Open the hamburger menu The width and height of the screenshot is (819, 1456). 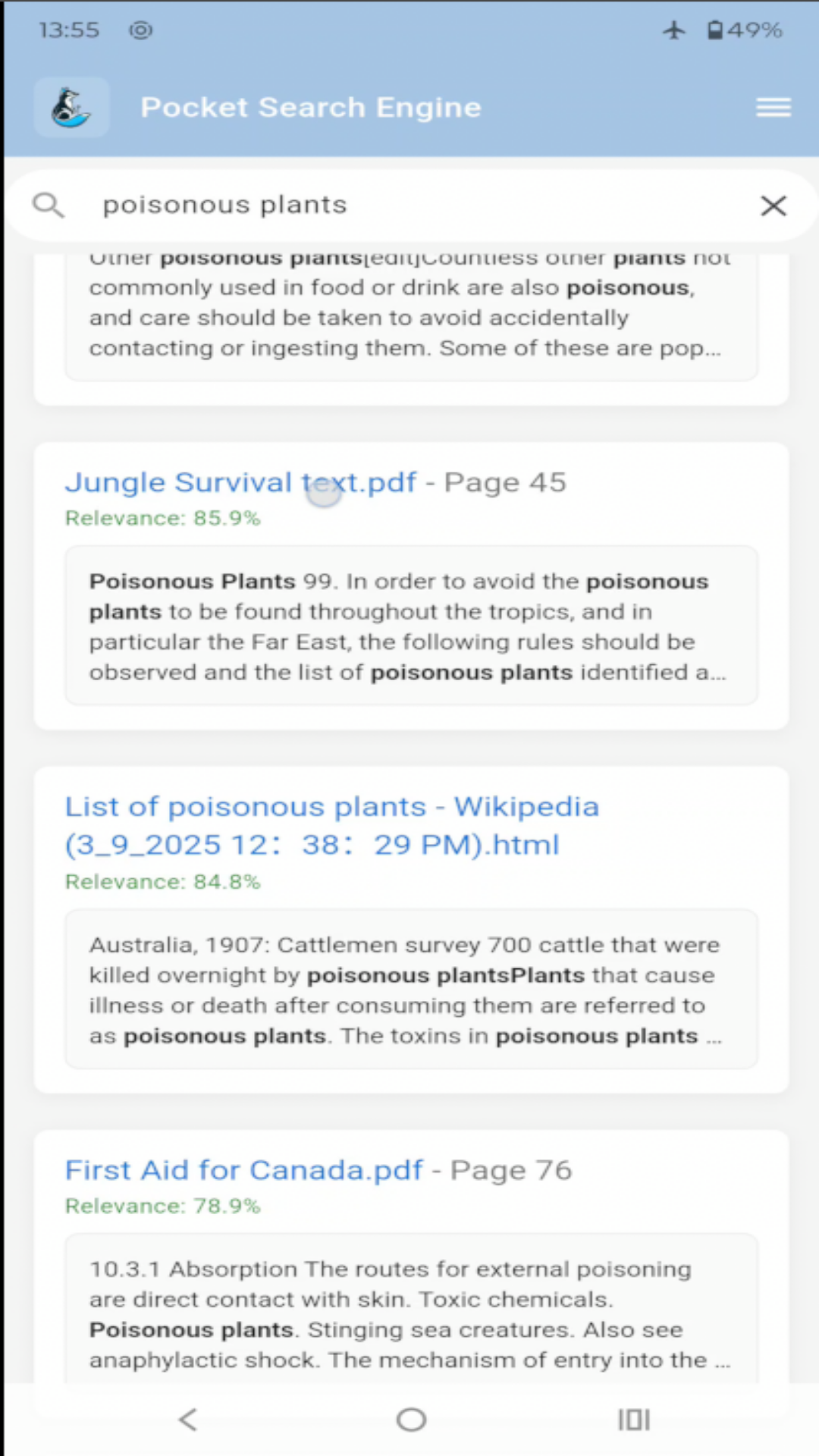[773, 107]
